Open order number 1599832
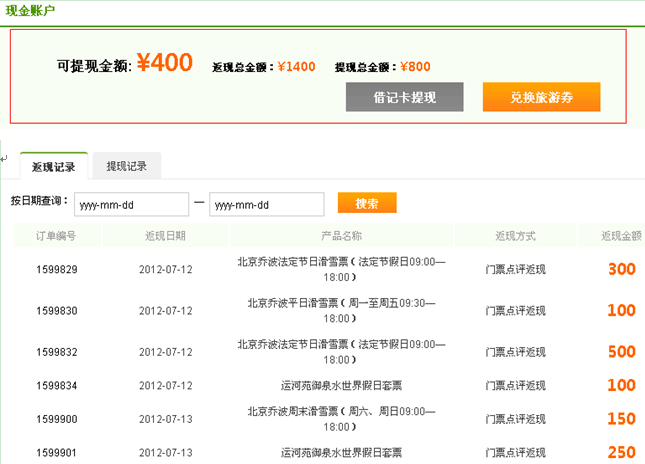Viewport: 645px width, 464px height. 57,352
